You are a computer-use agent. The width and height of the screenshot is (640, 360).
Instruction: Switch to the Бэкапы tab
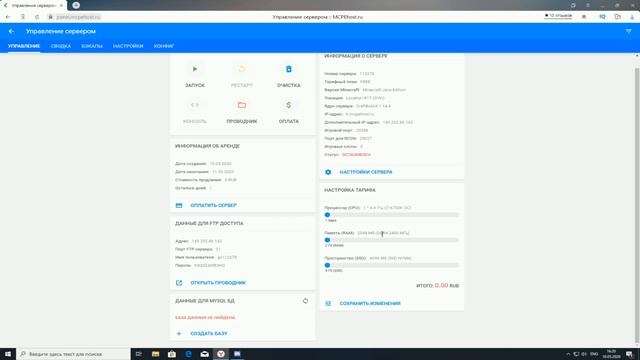[92, 46]
